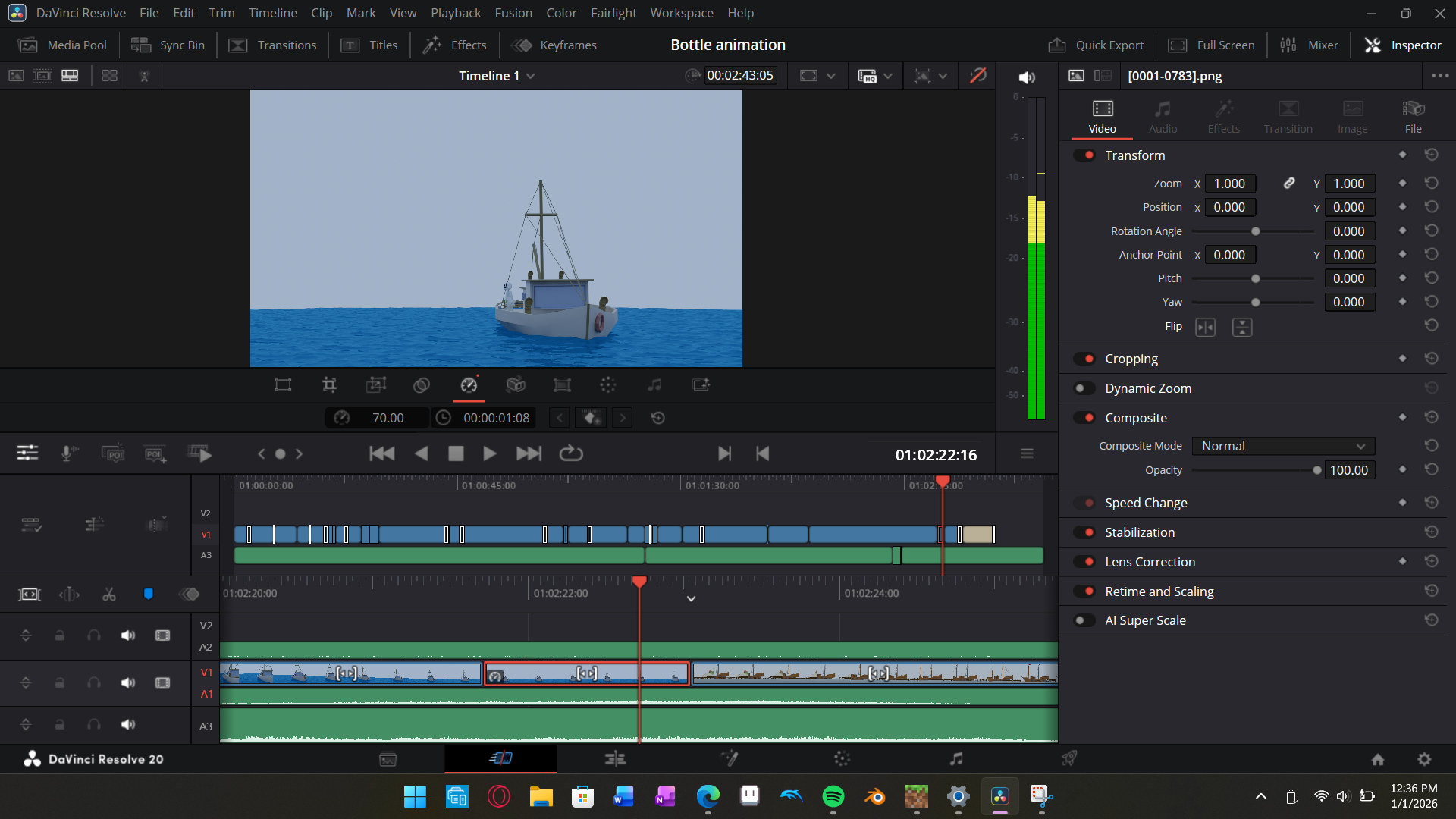Select the Dynamic Zoom tool icon
The height and width of the screenshot is (819, 1456).
pyautogui.click(x=376, y=385)
